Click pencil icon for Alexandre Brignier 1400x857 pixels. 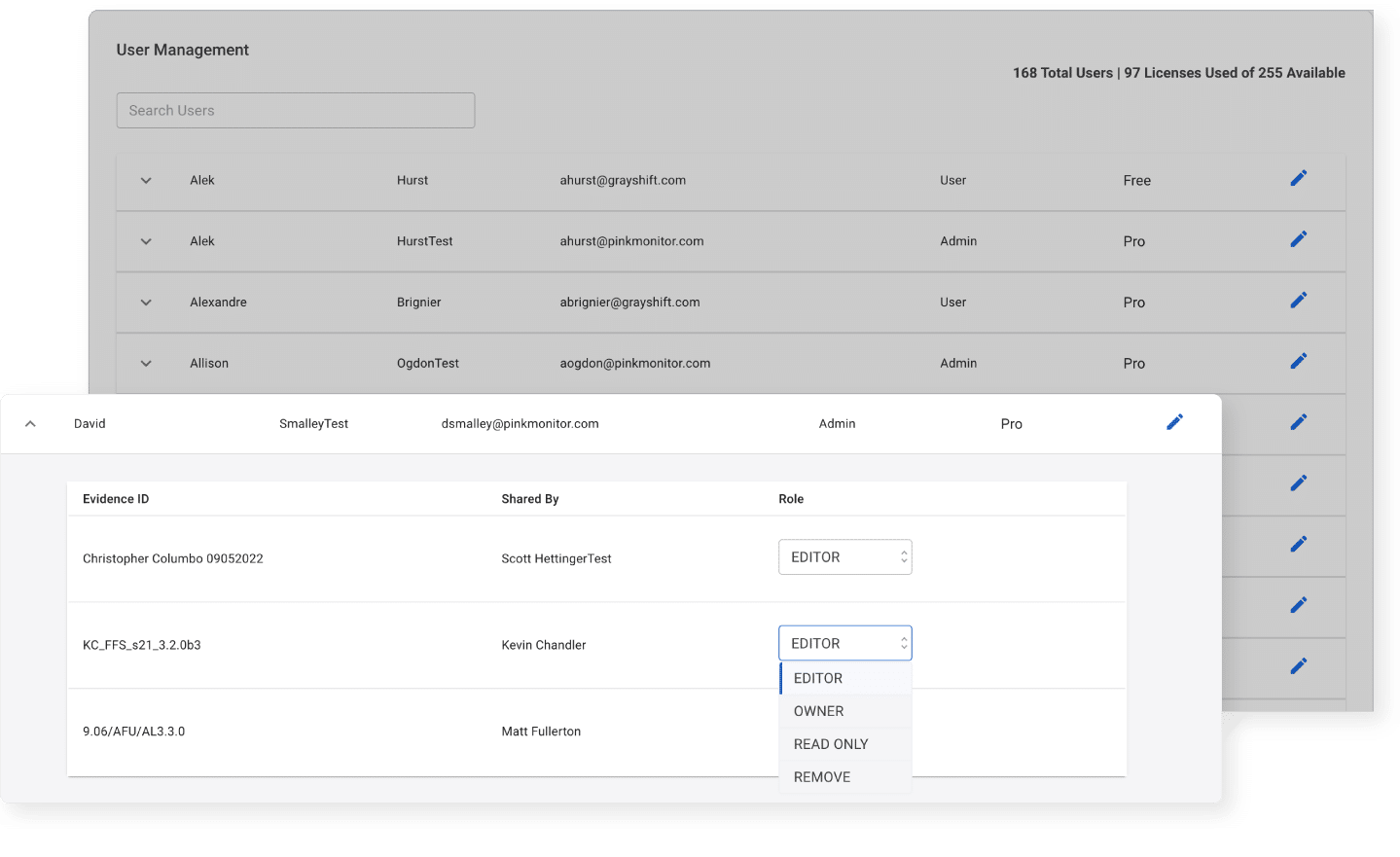click(1298, 301)
